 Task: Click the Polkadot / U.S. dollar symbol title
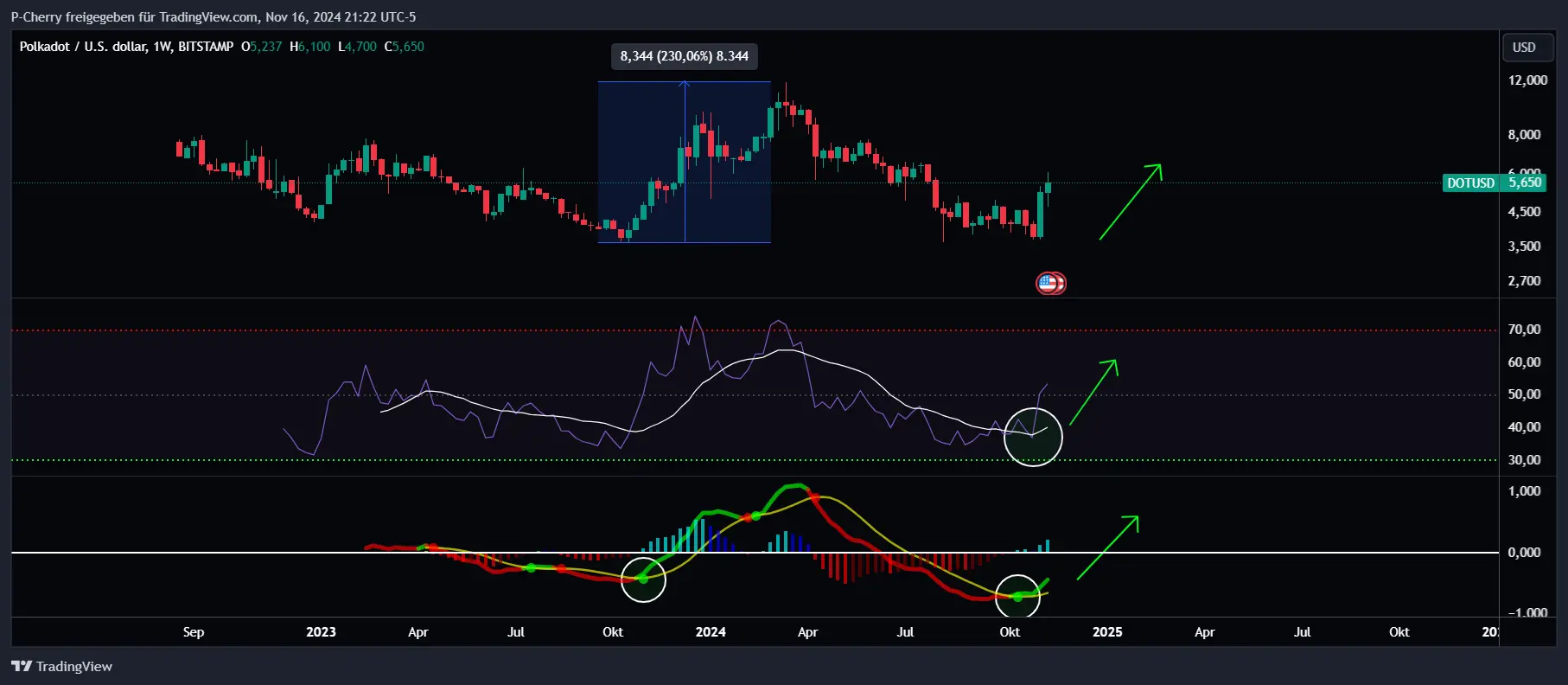coord(126,47)
